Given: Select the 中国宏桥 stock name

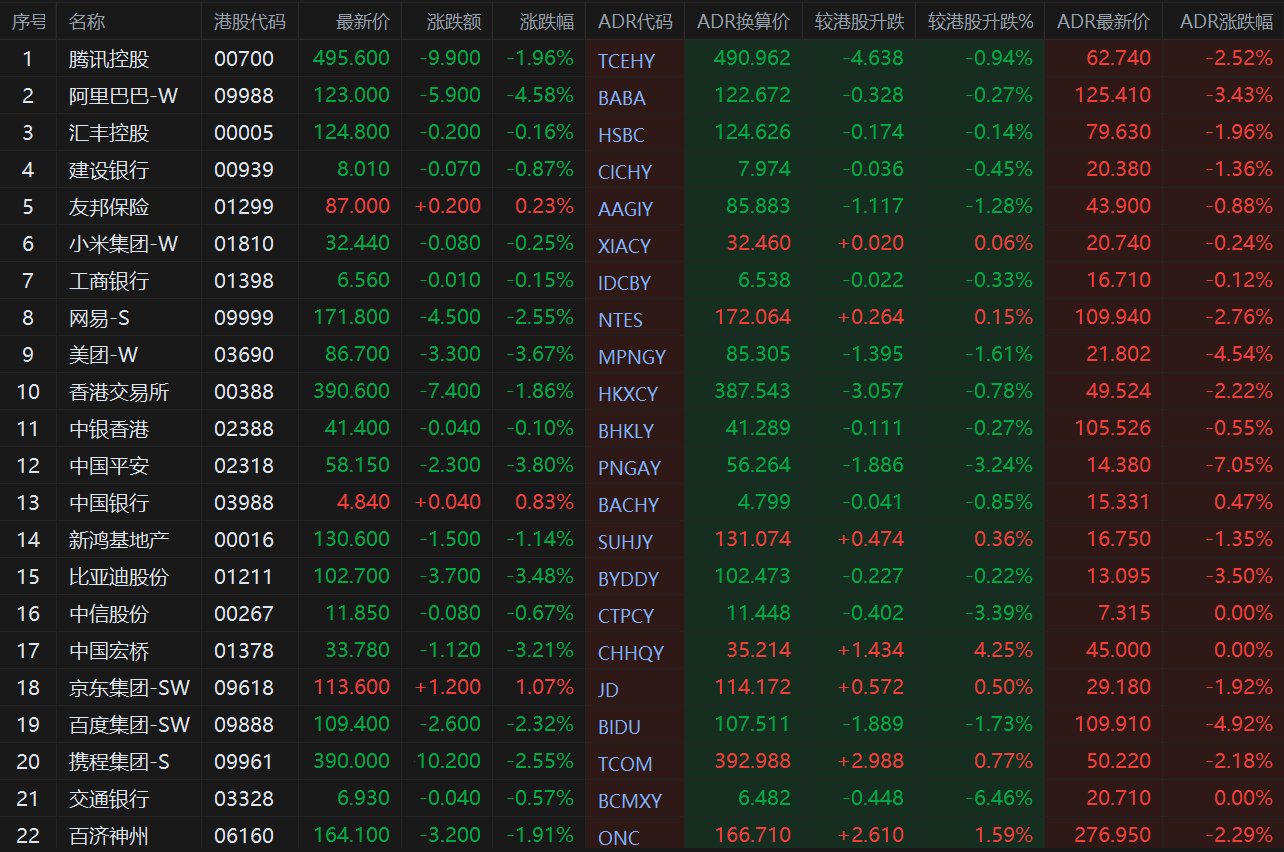Looking at the screenshot, I should coord(109,651).
